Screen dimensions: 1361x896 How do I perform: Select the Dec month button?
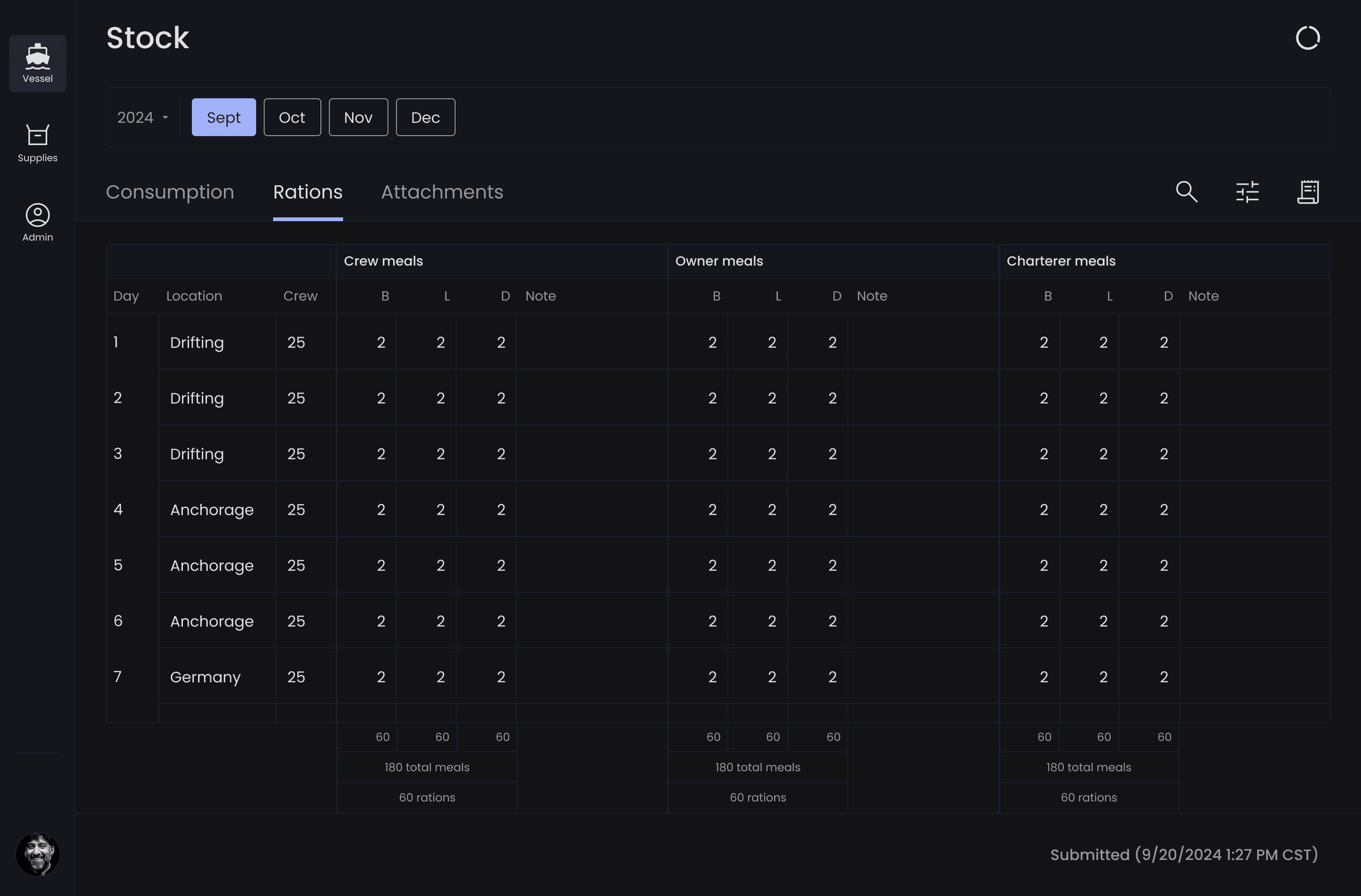pyautogui.click(x=425, y=117)
